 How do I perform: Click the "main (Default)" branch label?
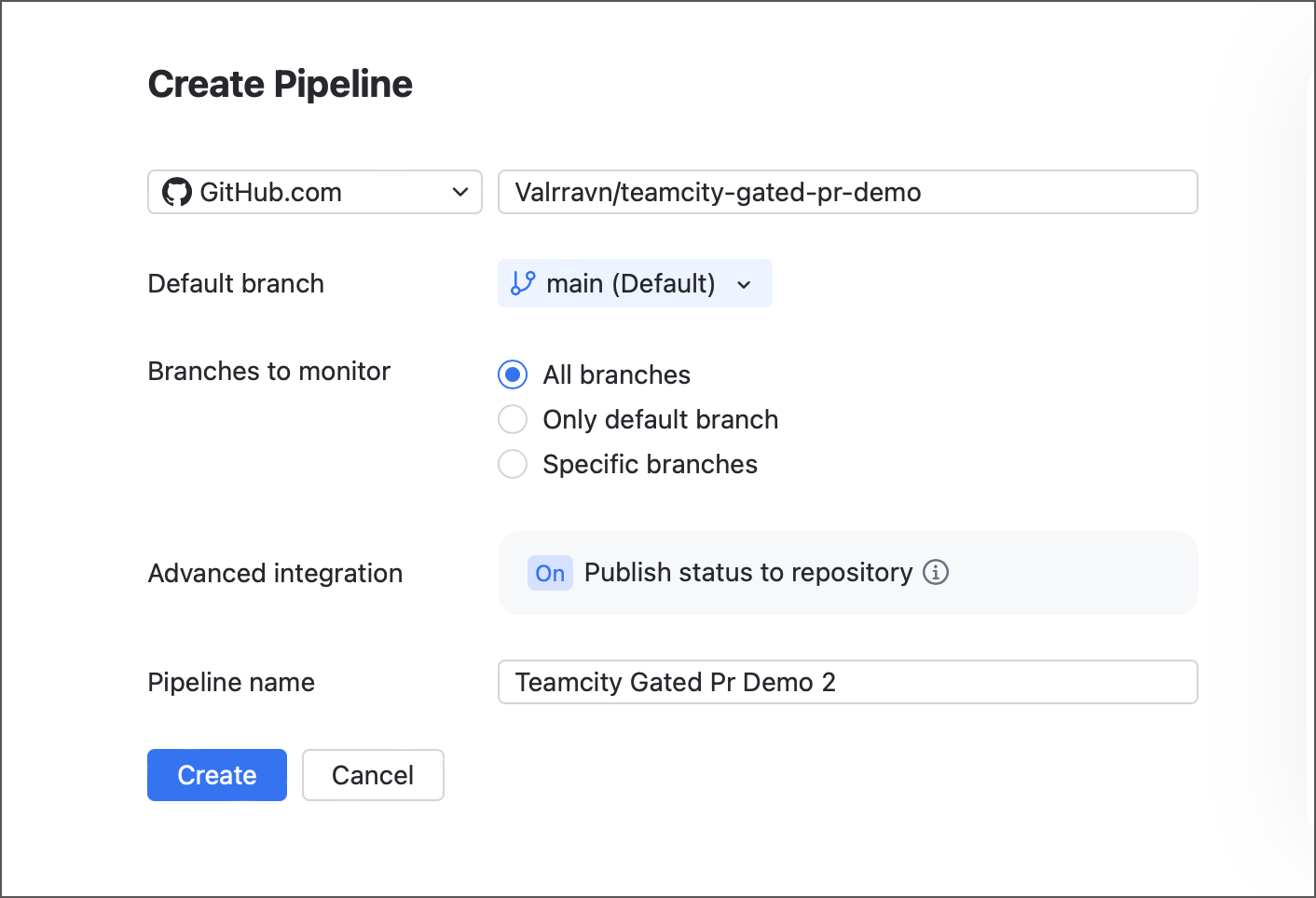[631, 283]
